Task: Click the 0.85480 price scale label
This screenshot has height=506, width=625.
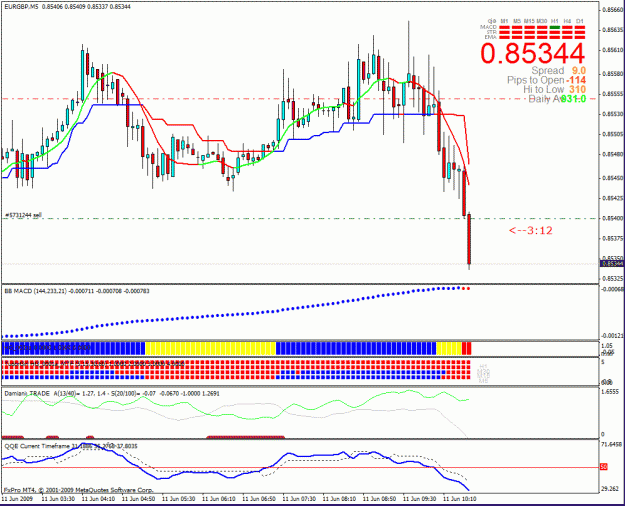Action: (613, 154)
